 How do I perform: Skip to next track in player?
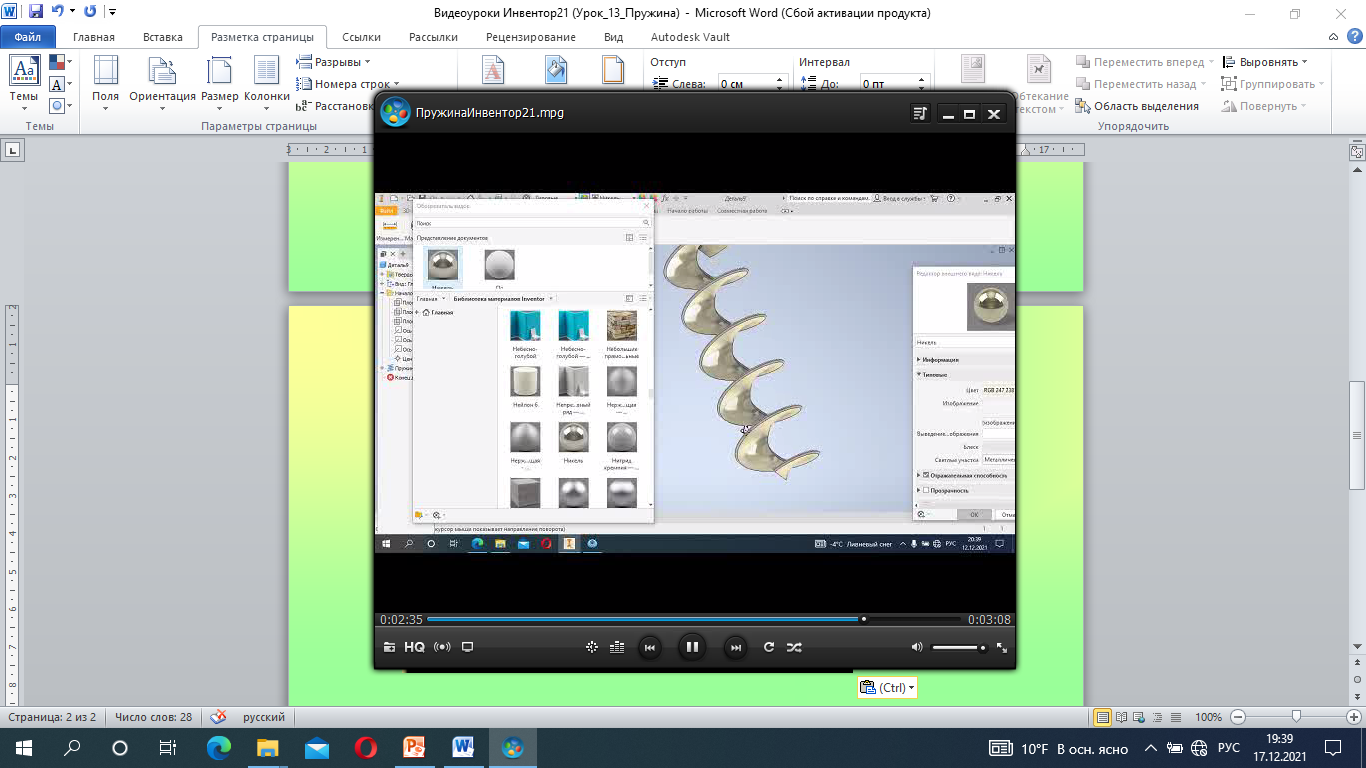(735, 647)
